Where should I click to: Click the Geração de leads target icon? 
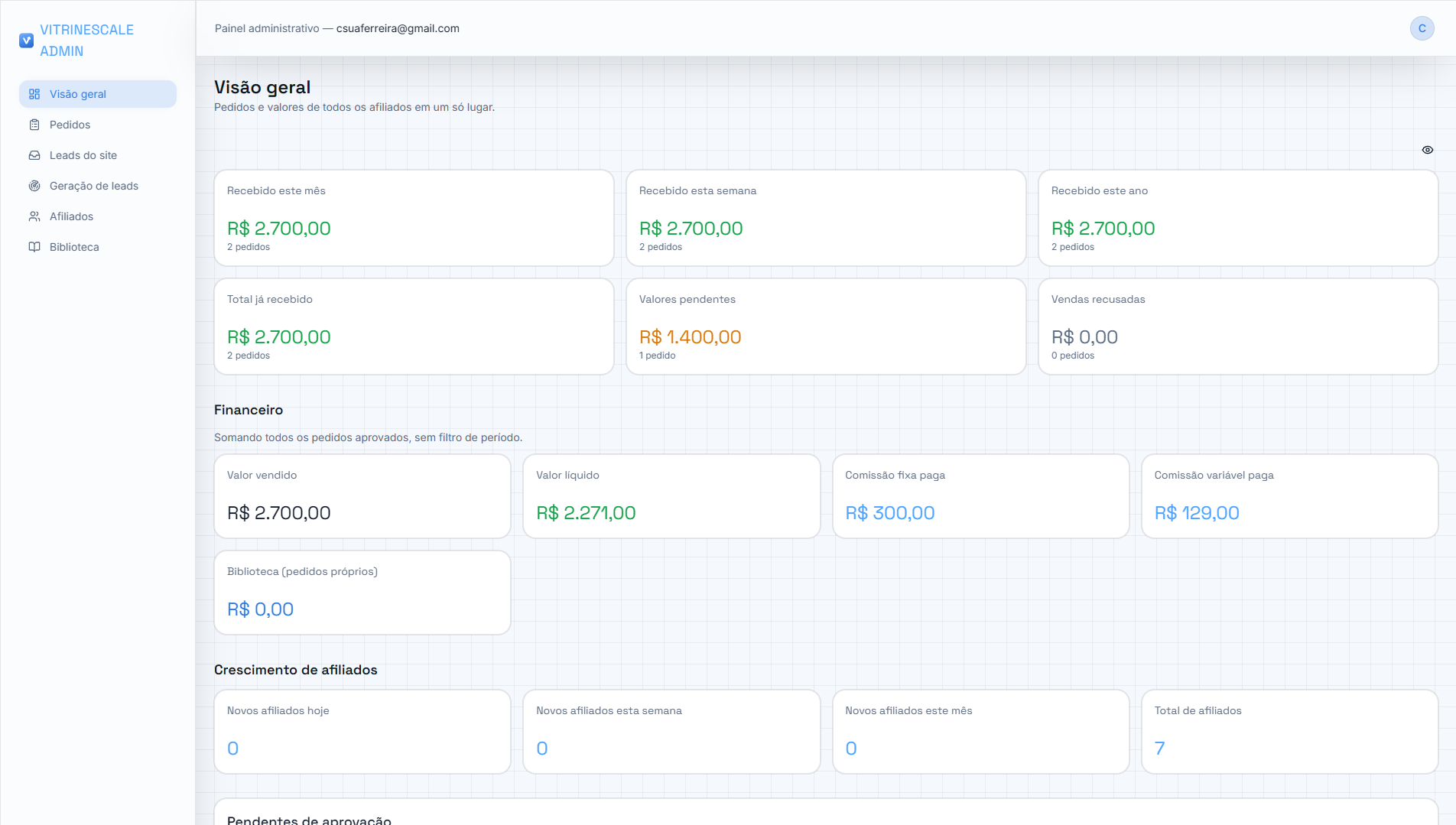(34, 186)
